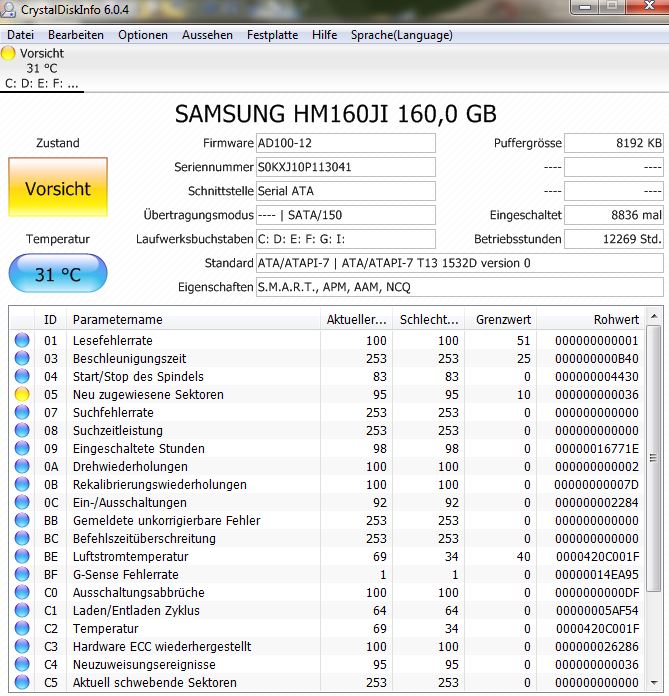Sort by the Aktueller column header
Viewport: 669px width, 696px height.
[356, 320]
